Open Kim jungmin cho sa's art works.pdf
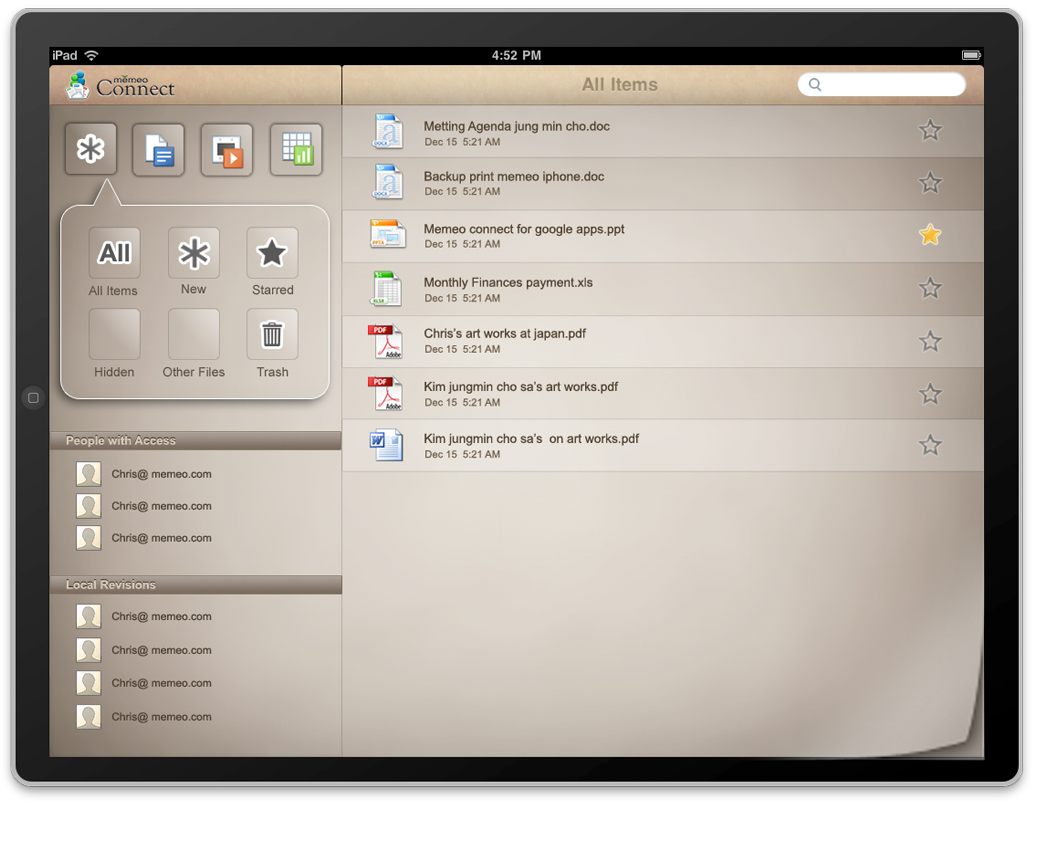The width and height of the screenshot is (1039, 854). coord(520,387)
